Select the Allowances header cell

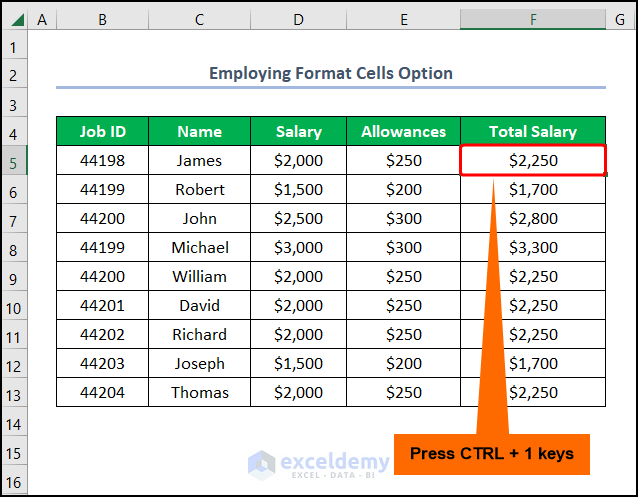(x=403, y=132)
